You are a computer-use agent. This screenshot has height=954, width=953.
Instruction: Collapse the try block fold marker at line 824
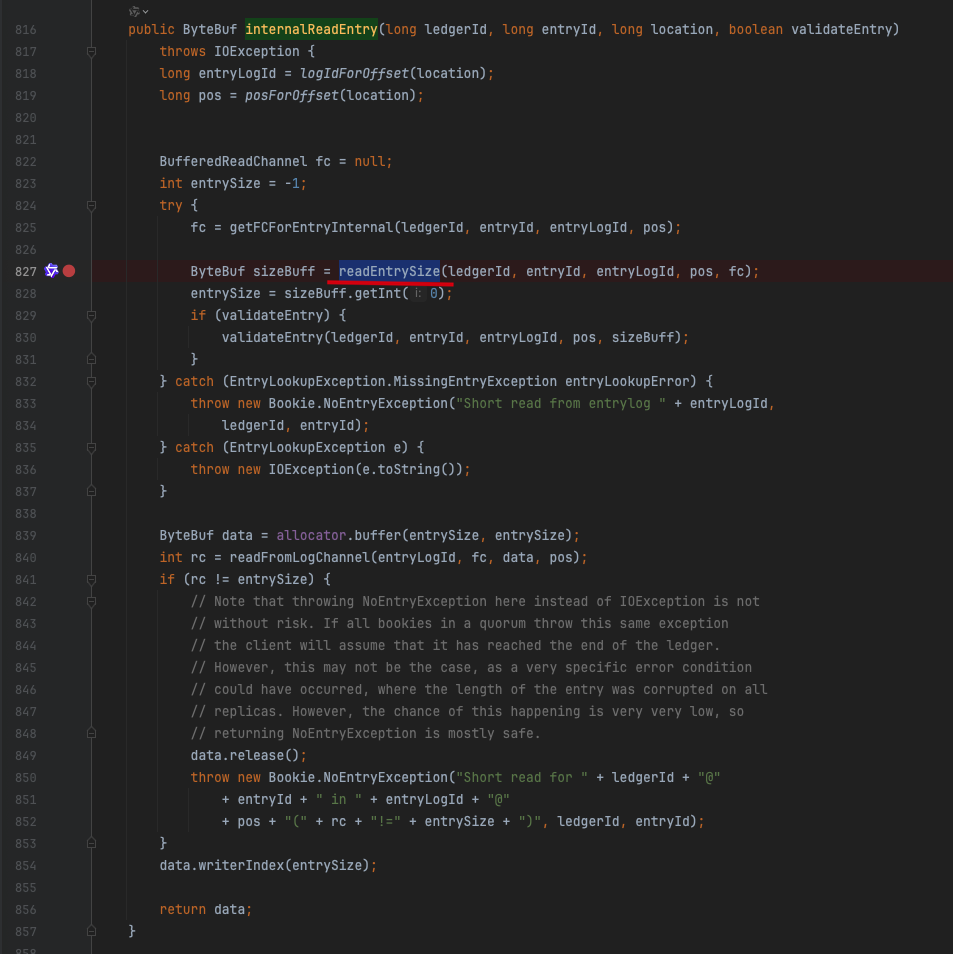coord(91,206)
